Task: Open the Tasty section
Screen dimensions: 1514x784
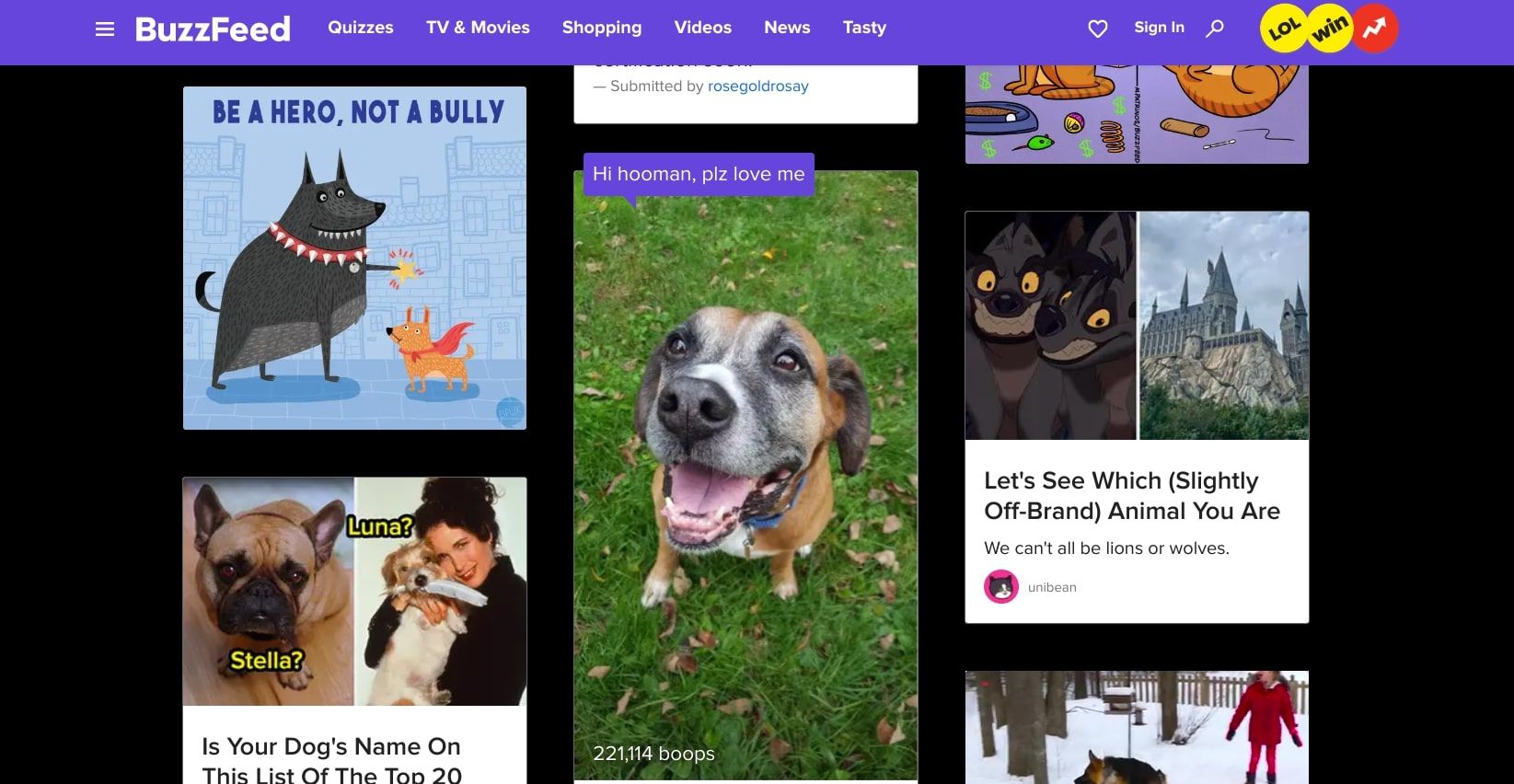Action: 864,28
